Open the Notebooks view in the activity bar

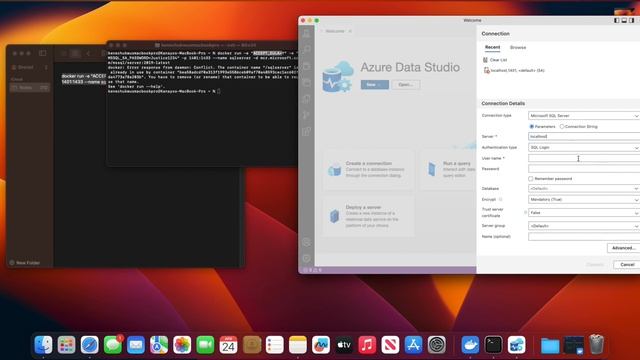(306, 66)
